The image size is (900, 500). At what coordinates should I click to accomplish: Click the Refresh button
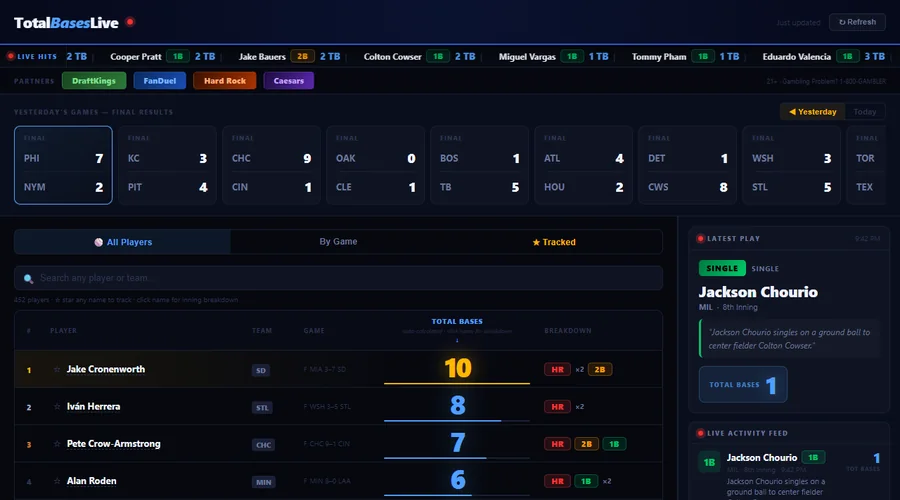click(x=857, y=22)
